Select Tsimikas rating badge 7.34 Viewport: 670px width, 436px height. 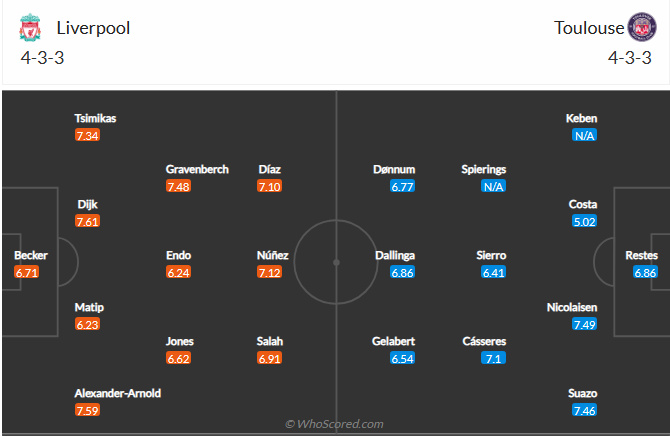pos(87,136)
